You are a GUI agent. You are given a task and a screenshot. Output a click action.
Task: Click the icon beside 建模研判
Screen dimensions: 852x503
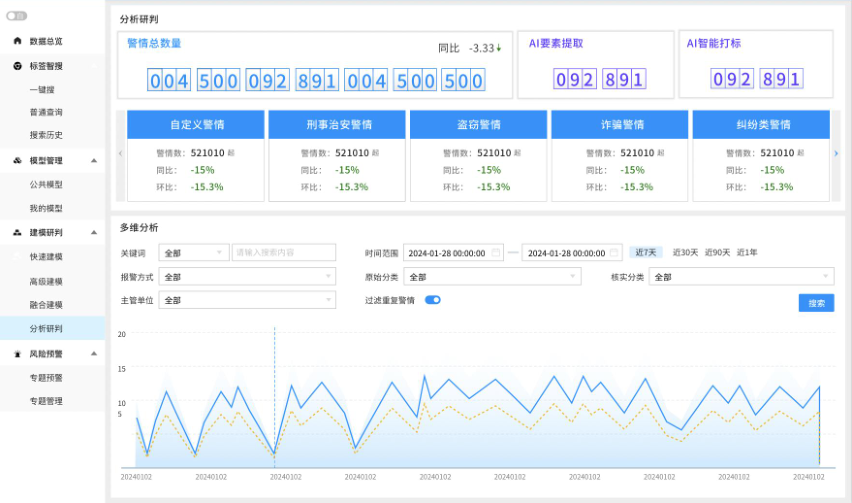(17, 232)
